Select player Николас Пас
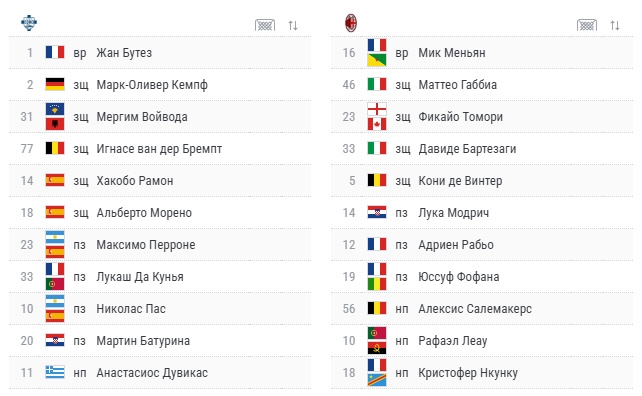 (131, 309)
